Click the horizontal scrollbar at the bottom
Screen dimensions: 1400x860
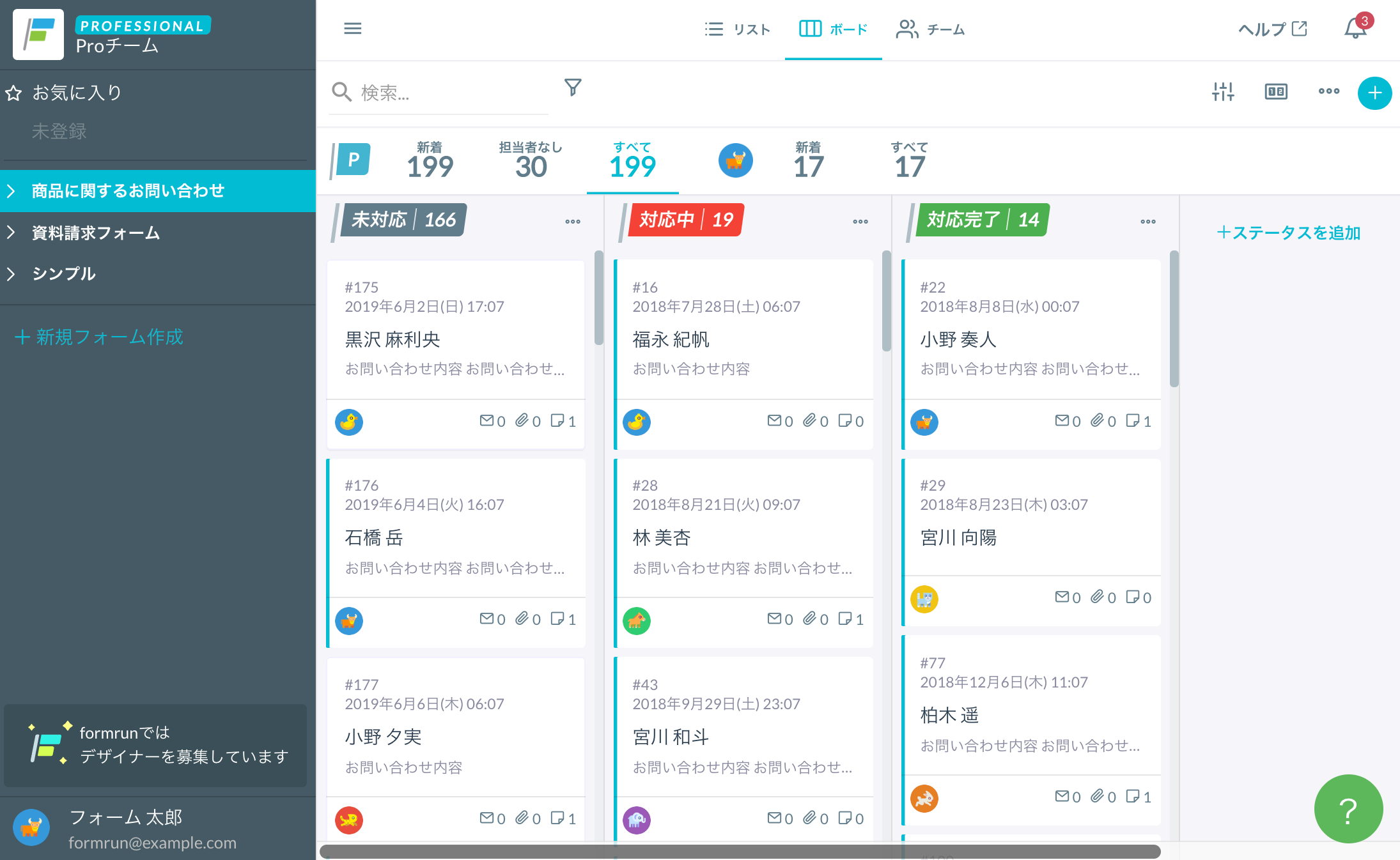pyautogui.click(x=740, y=852)
